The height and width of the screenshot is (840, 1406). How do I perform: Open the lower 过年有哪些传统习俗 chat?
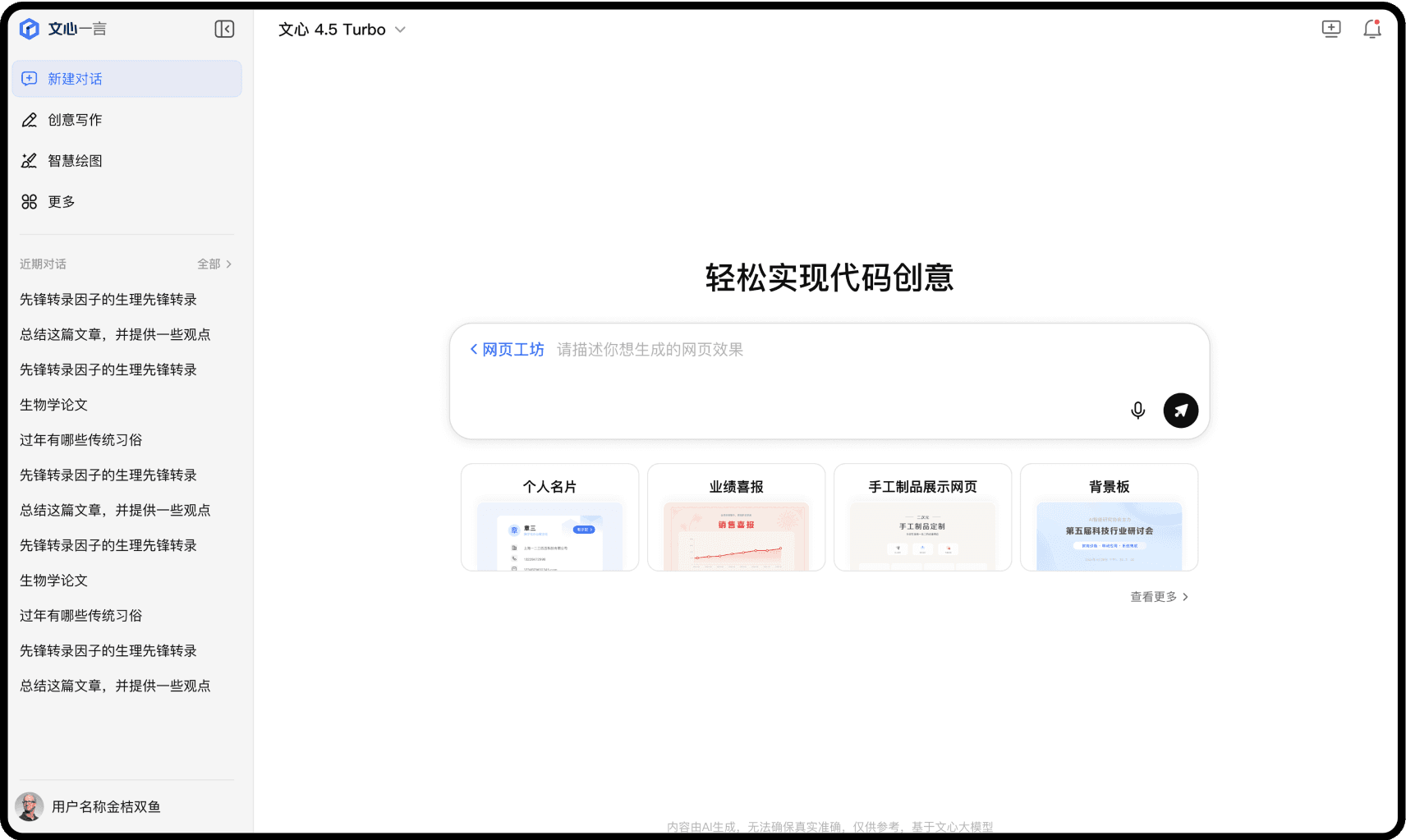[80, 616]
